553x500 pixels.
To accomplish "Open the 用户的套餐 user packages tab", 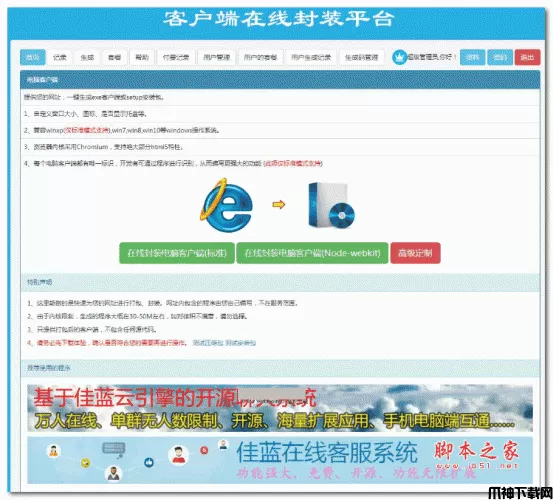I will pyautogui.click(x=260, y=57).
